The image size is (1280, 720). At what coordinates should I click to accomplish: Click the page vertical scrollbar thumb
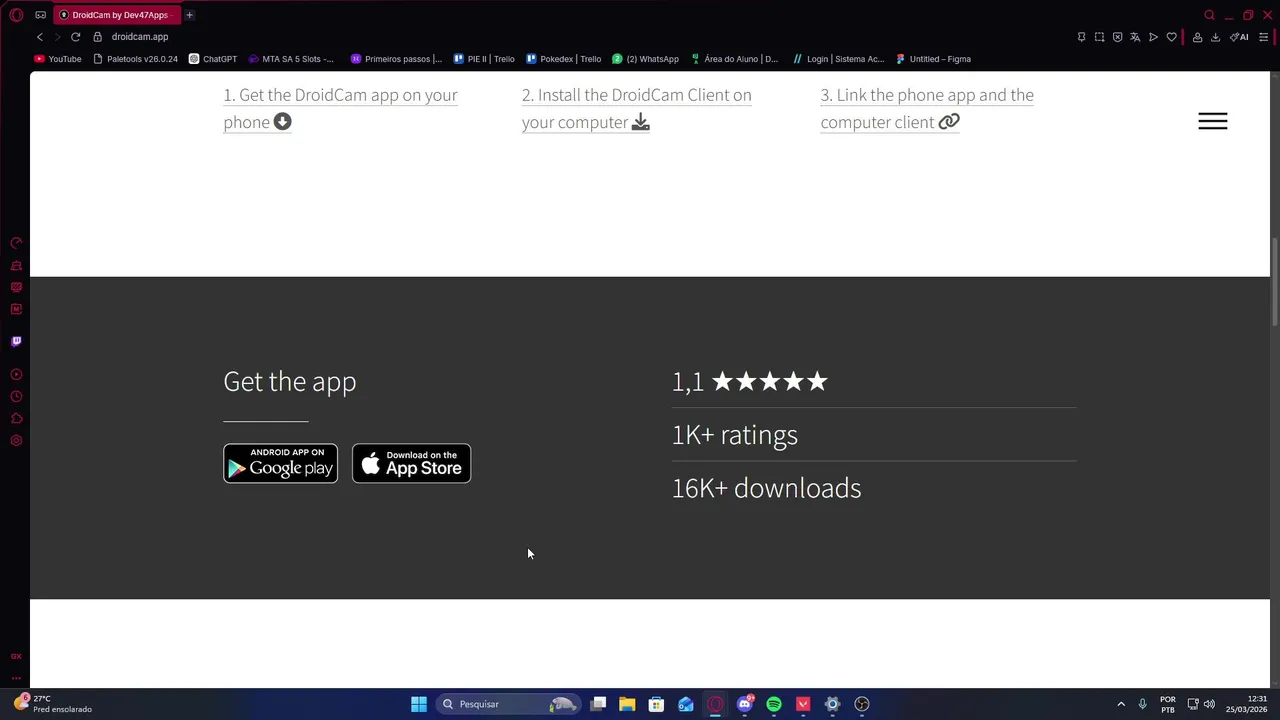[x=1274, y=282]
